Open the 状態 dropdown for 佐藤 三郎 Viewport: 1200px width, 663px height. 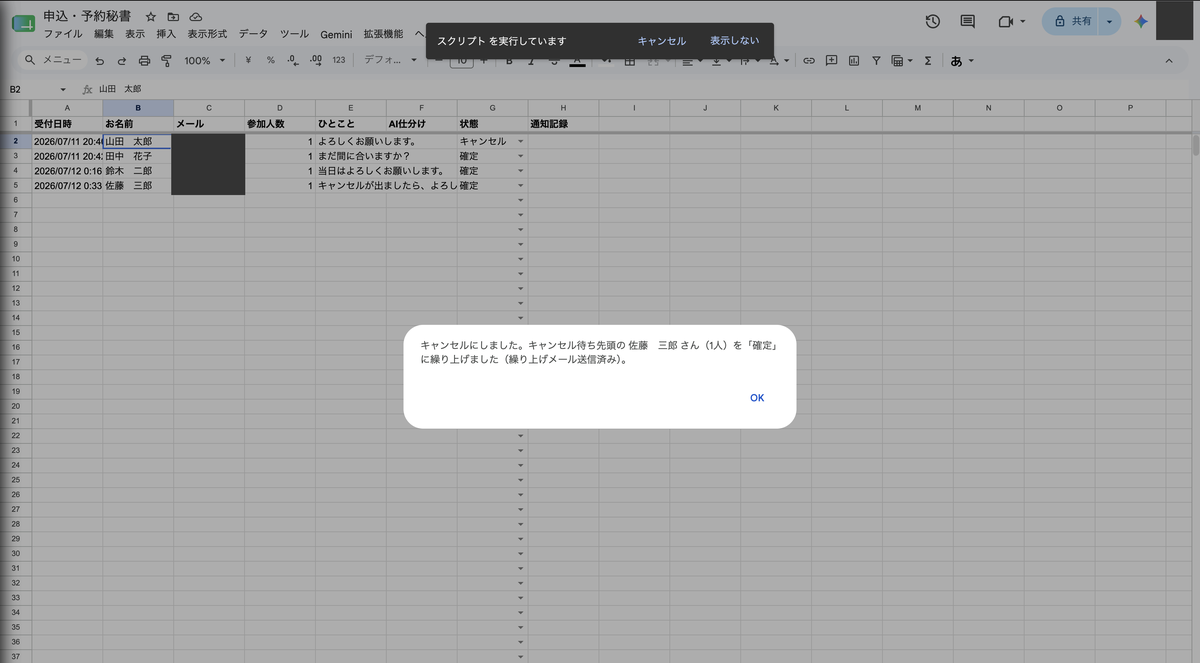[x=520, y=186]
